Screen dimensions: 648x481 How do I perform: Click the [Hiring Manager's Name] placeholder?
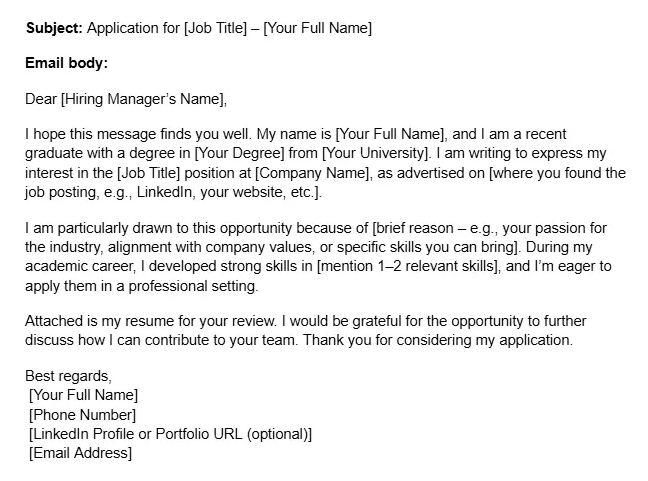pos(143,99)
